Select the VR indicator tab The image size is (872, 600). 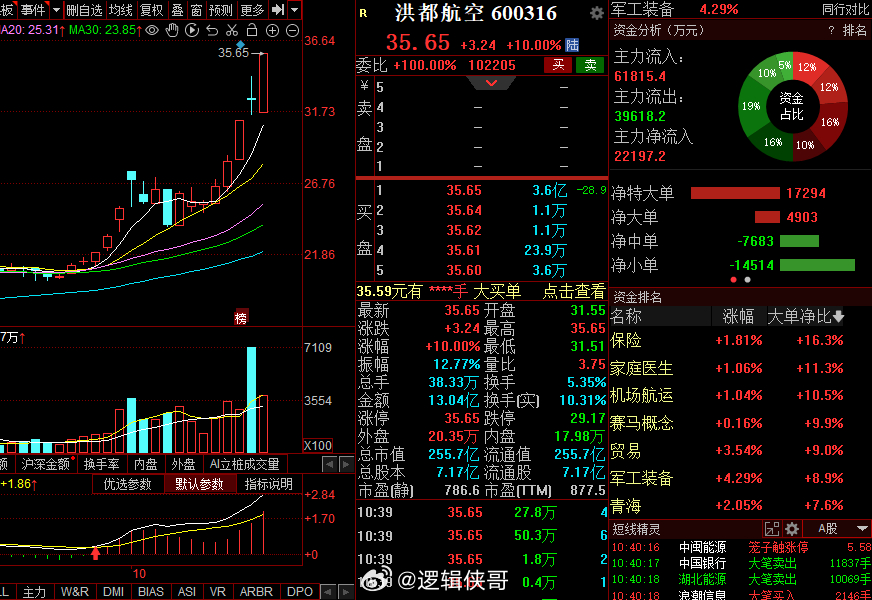217,592
